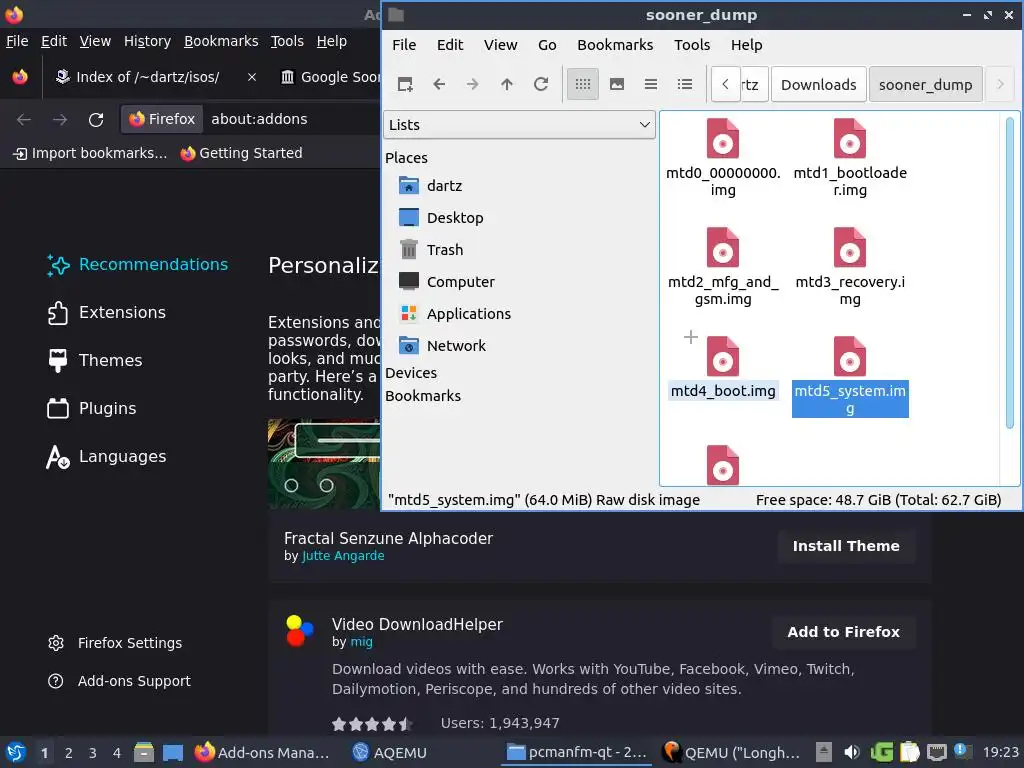Reload the sooner_dump folder view
This screenshot has width=1024, height=768.
click(541, 84)
